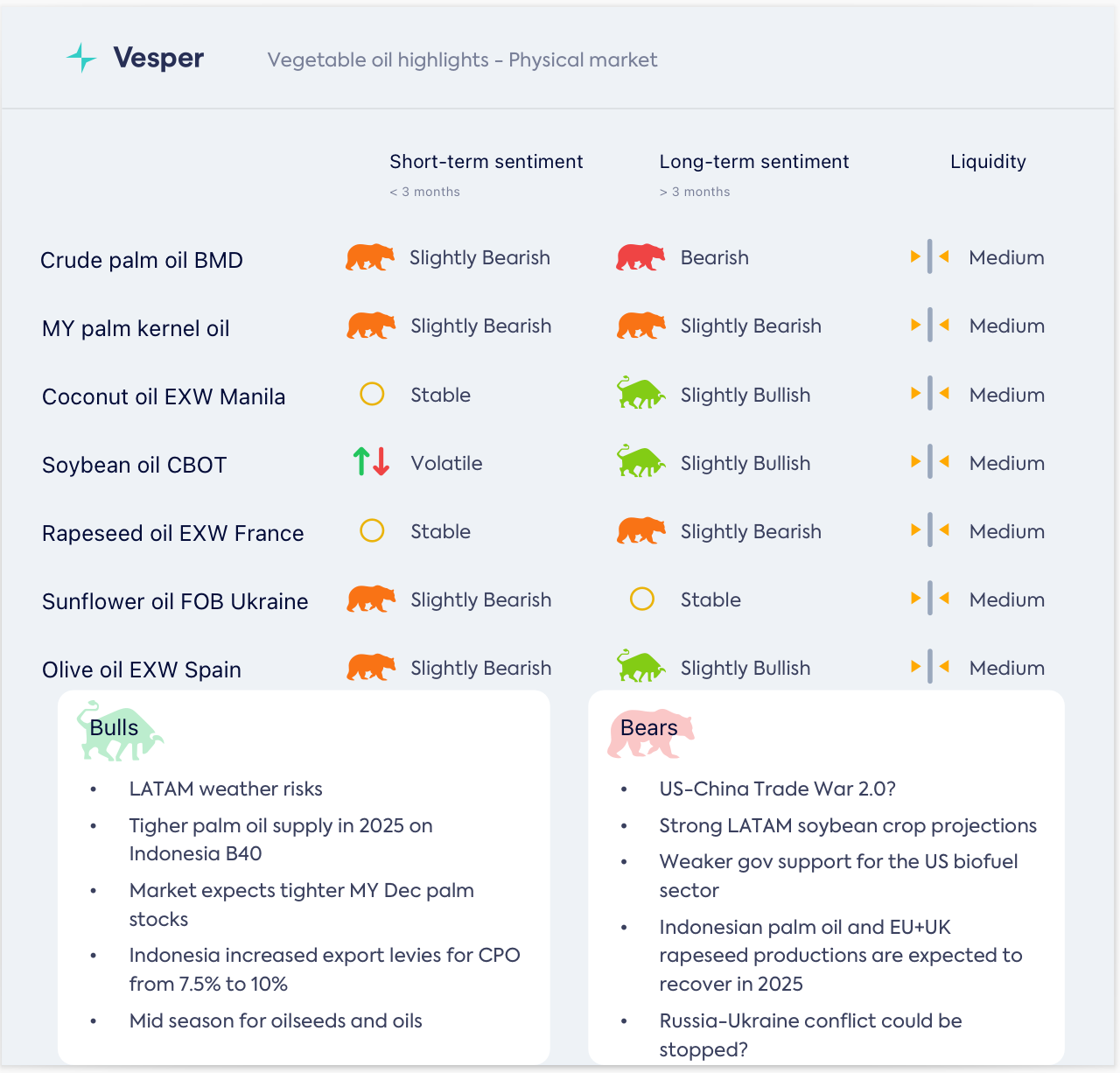Image resolution: width=1120 pixels, height=1073 pixels.
Task: Click the orange bear icon beside MY palm kernel oil short-term
Action: (x=371, y=326)
